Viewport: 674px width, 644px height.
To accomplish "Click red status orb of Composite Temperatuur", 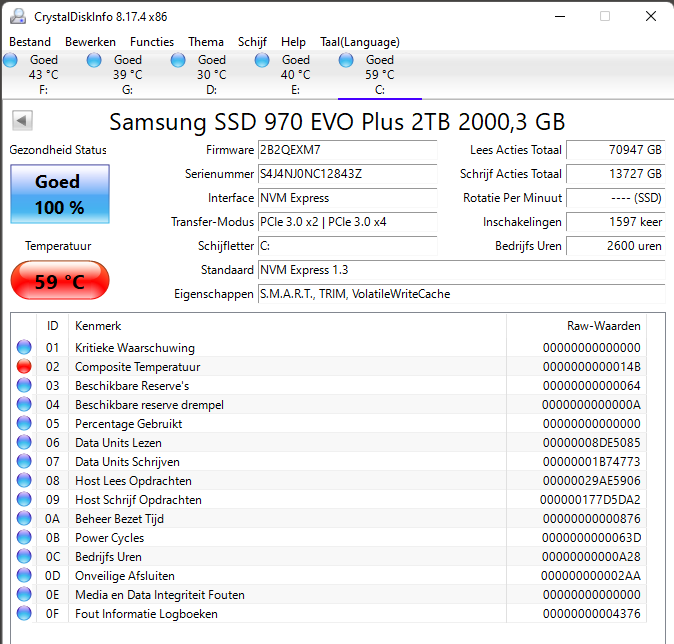I will 24,366.
